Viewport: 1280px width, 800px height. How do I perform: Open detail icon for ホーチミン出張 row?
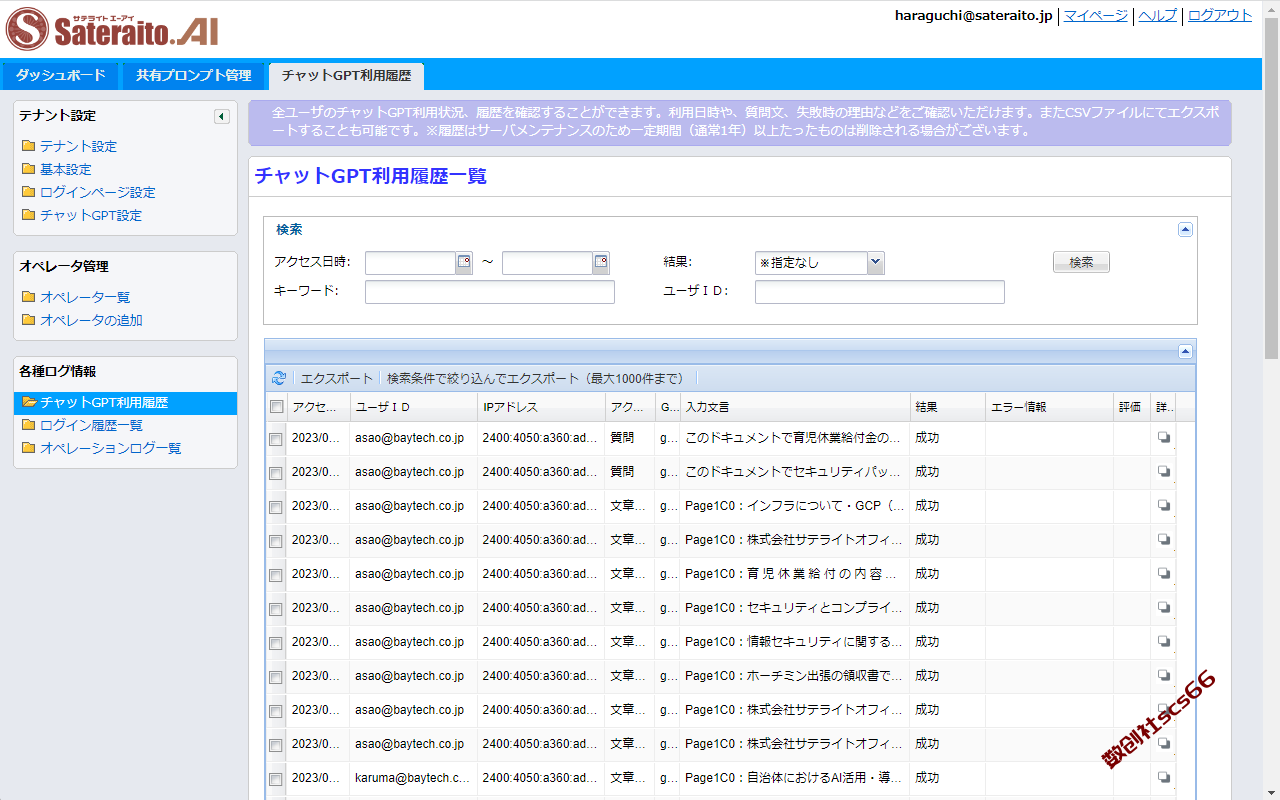click(1163, 676)
